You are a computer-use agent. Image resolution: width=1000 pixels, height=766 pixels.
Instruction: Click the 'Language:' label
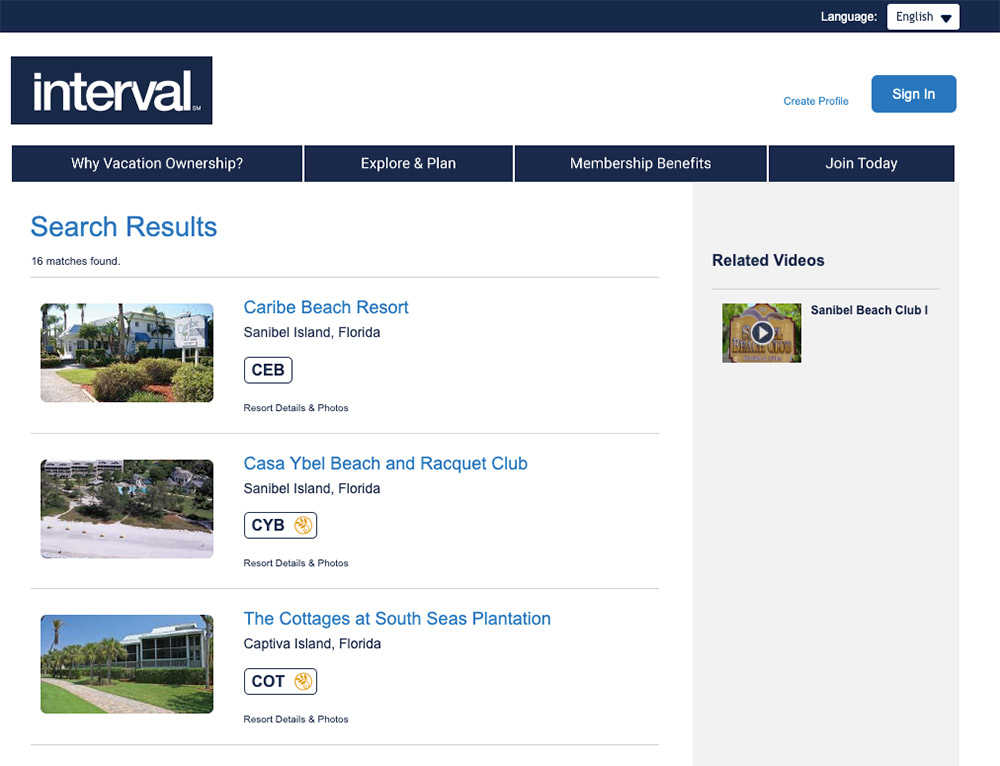point(849,17)
